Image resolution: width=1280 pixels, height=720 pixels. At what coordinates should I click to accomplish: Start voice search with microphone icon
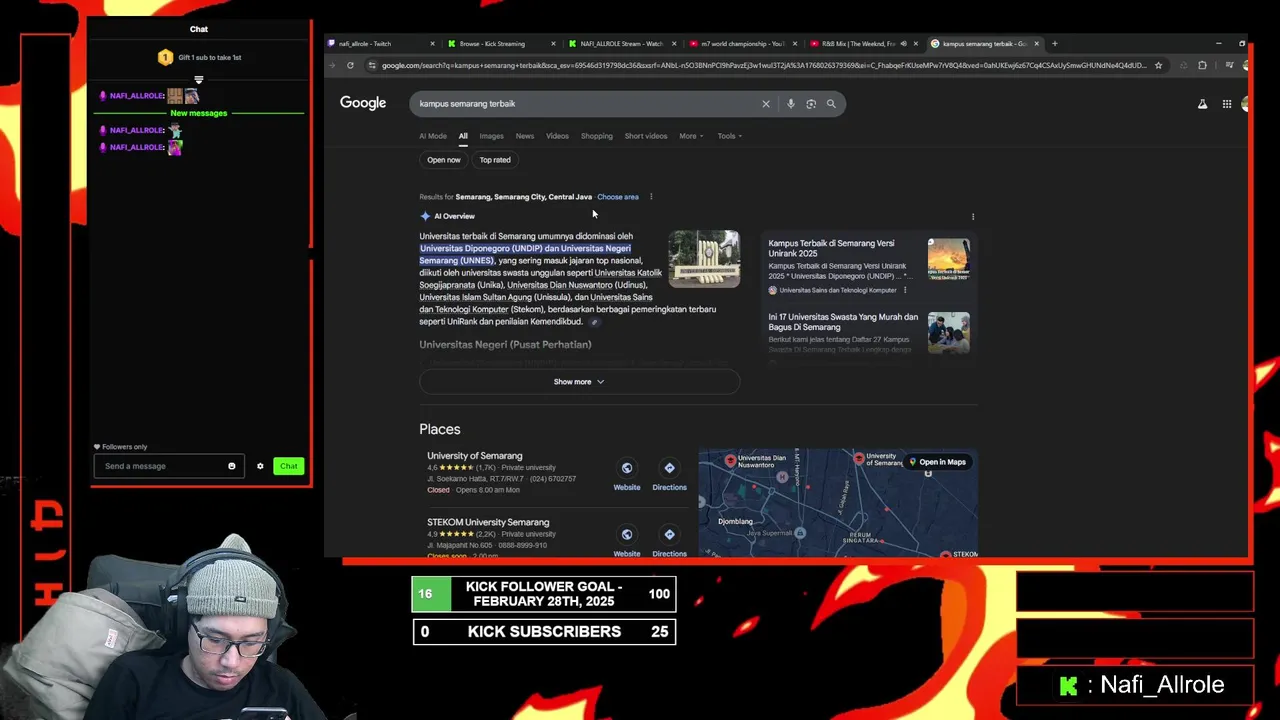point(790,104)
